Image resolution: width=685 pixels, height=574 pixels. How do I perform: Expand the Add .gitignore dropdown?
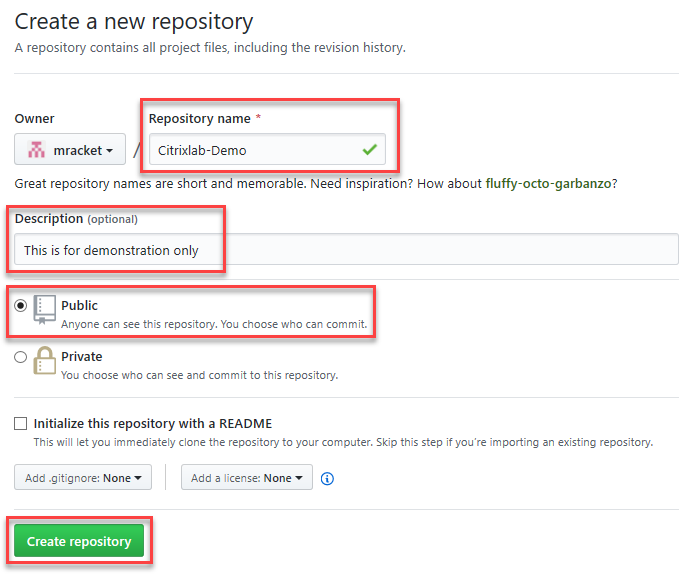pos(83,477)
